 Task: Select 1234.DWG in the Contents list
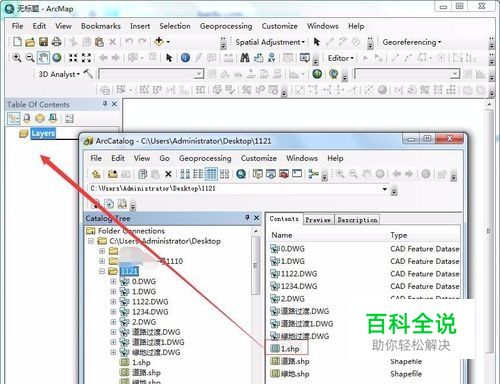[299, 286]
